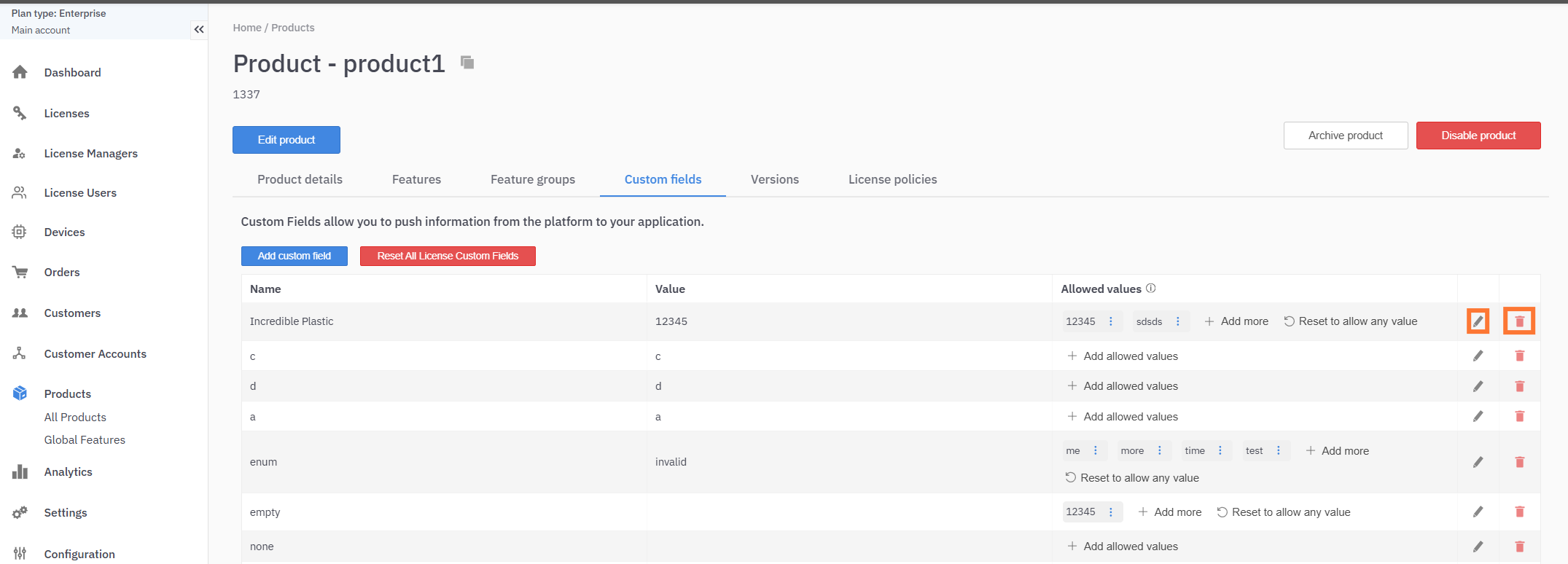Switch to the Versions tab
The width and height of the screenshot is (1568, 564).
point(774,179)
